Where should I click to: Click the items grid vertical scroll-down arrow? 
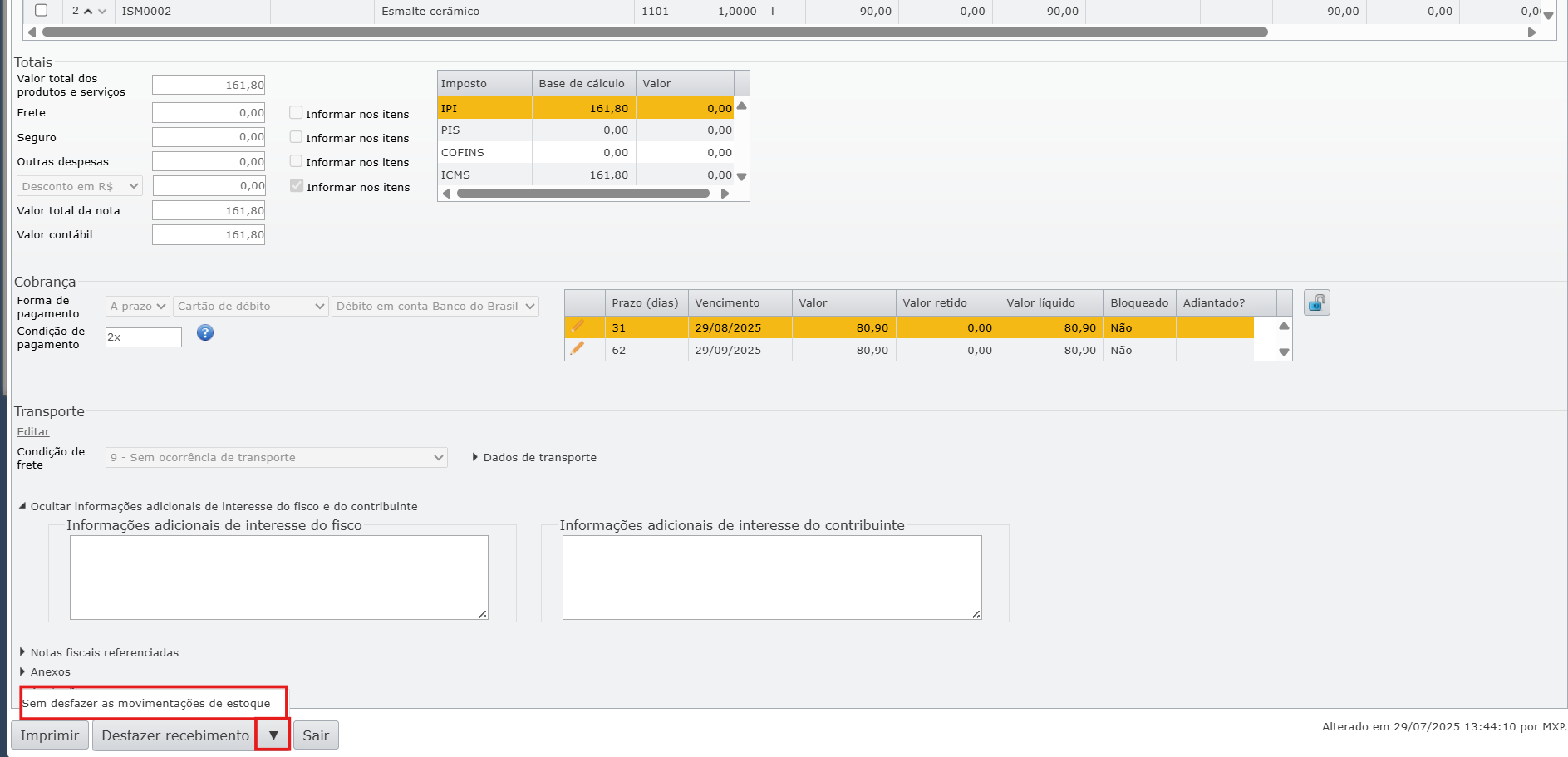tap(1548, 15)
